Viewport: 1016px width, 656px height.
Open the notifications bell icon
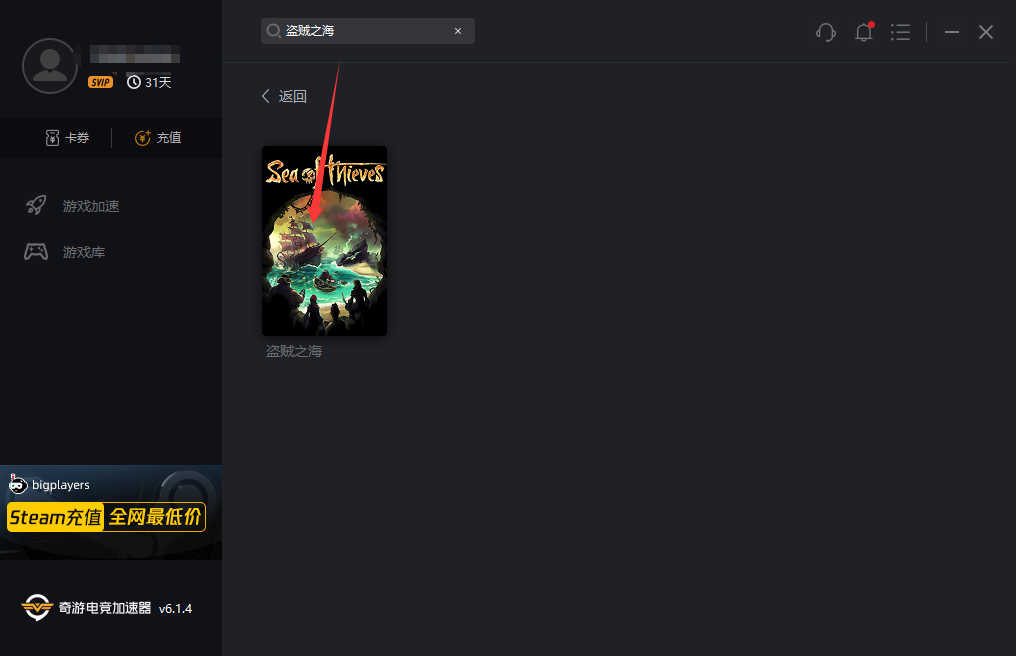[864, 32]
